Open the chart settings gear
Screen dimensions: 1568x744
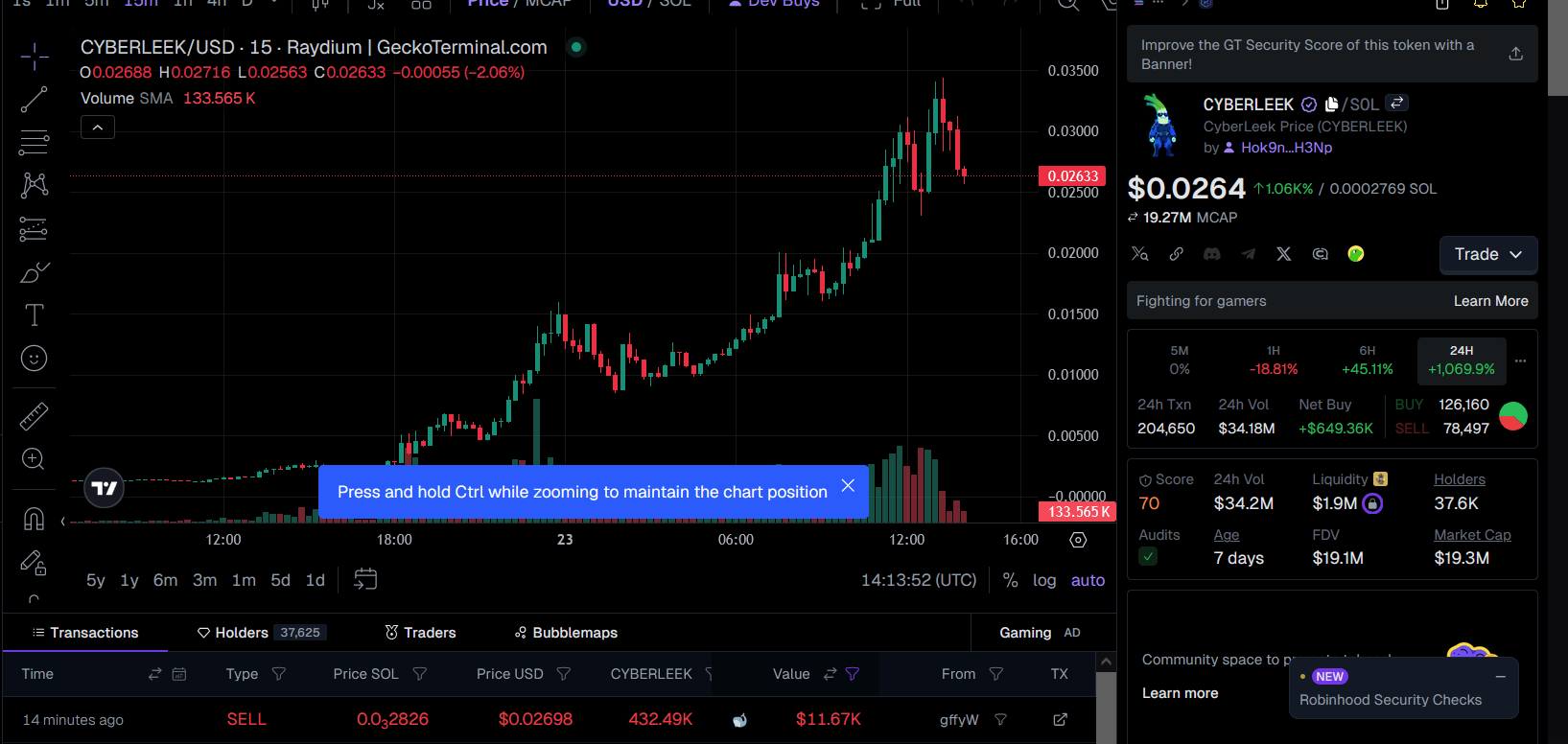point(1078,540)
